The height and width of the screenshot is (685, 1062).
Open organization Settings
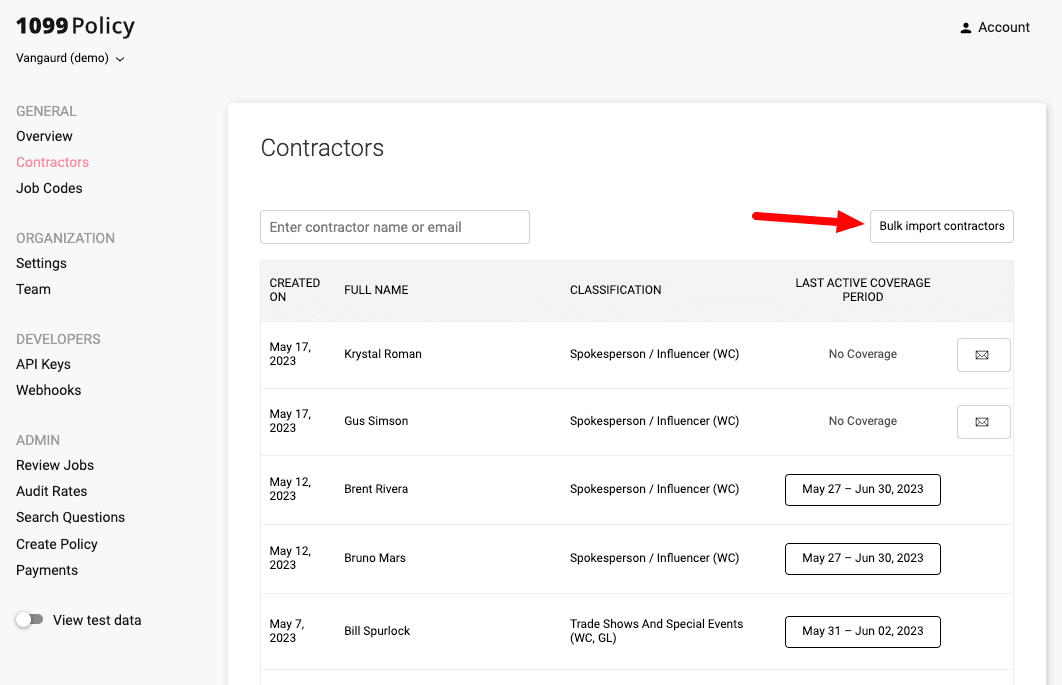[41, 263]
